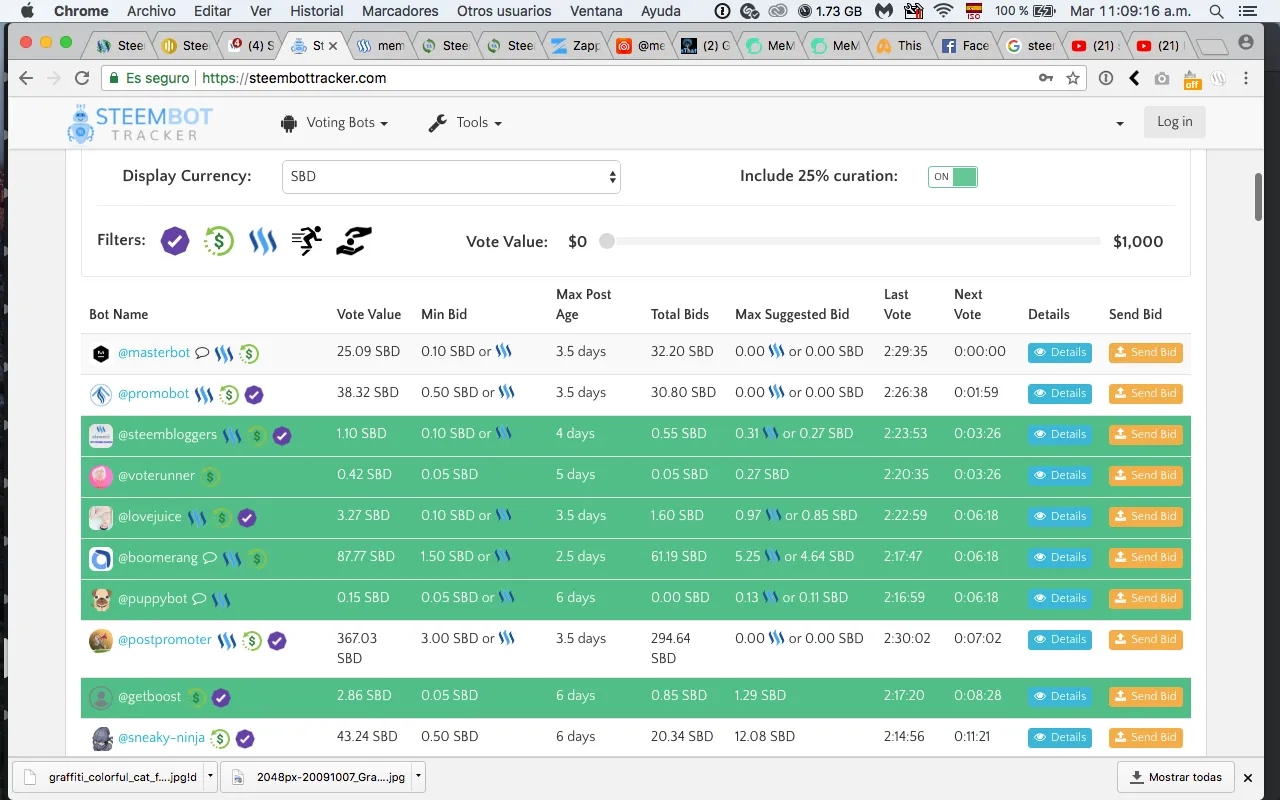Screen dimensions: 1280x800
Task: Click the Vote Value slider track
Action: coord(853,241)
